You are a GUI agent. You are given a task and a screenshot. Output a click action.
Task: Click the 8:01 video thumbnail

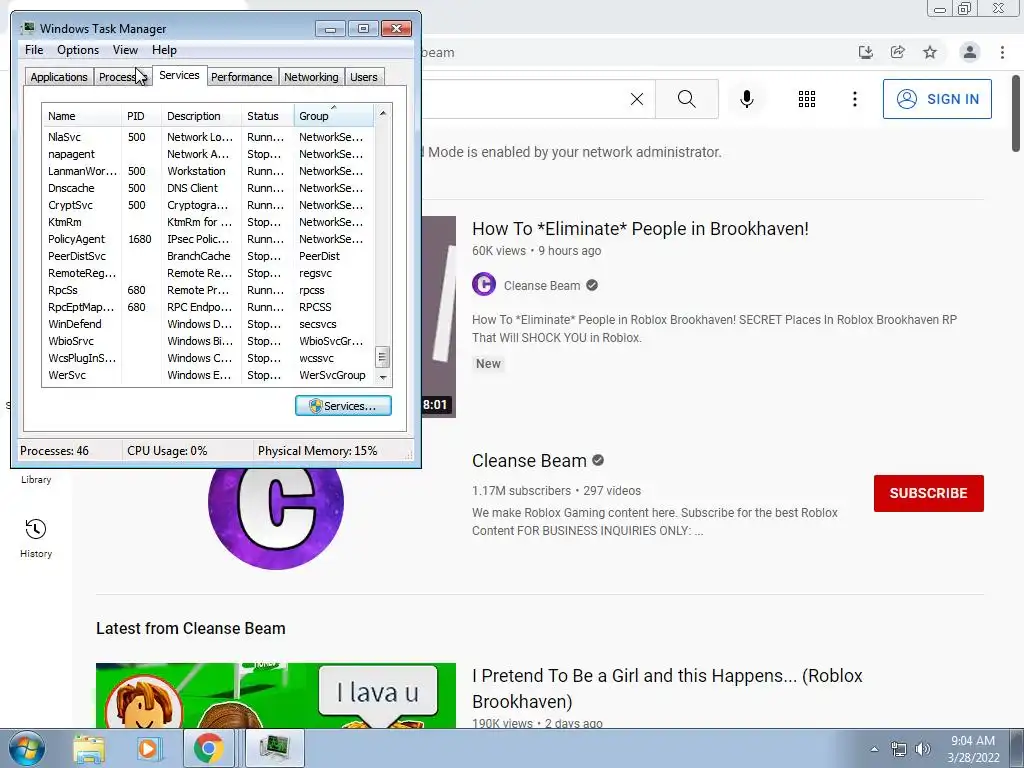[x=438, y=317]
